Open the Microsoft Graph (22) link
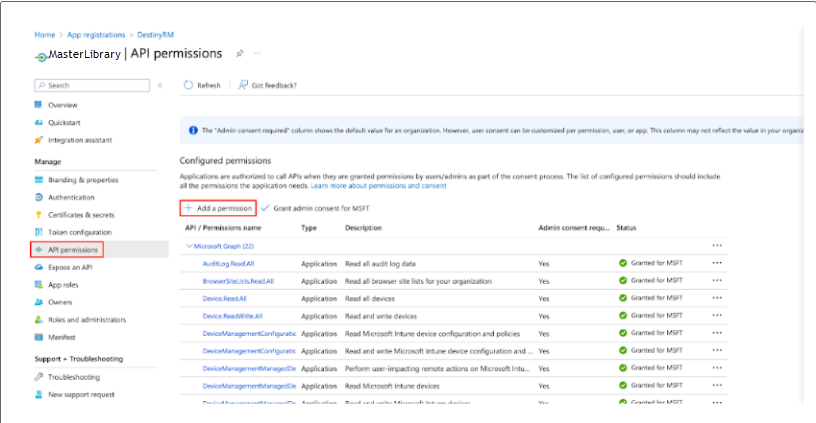 tap(224, 246)
